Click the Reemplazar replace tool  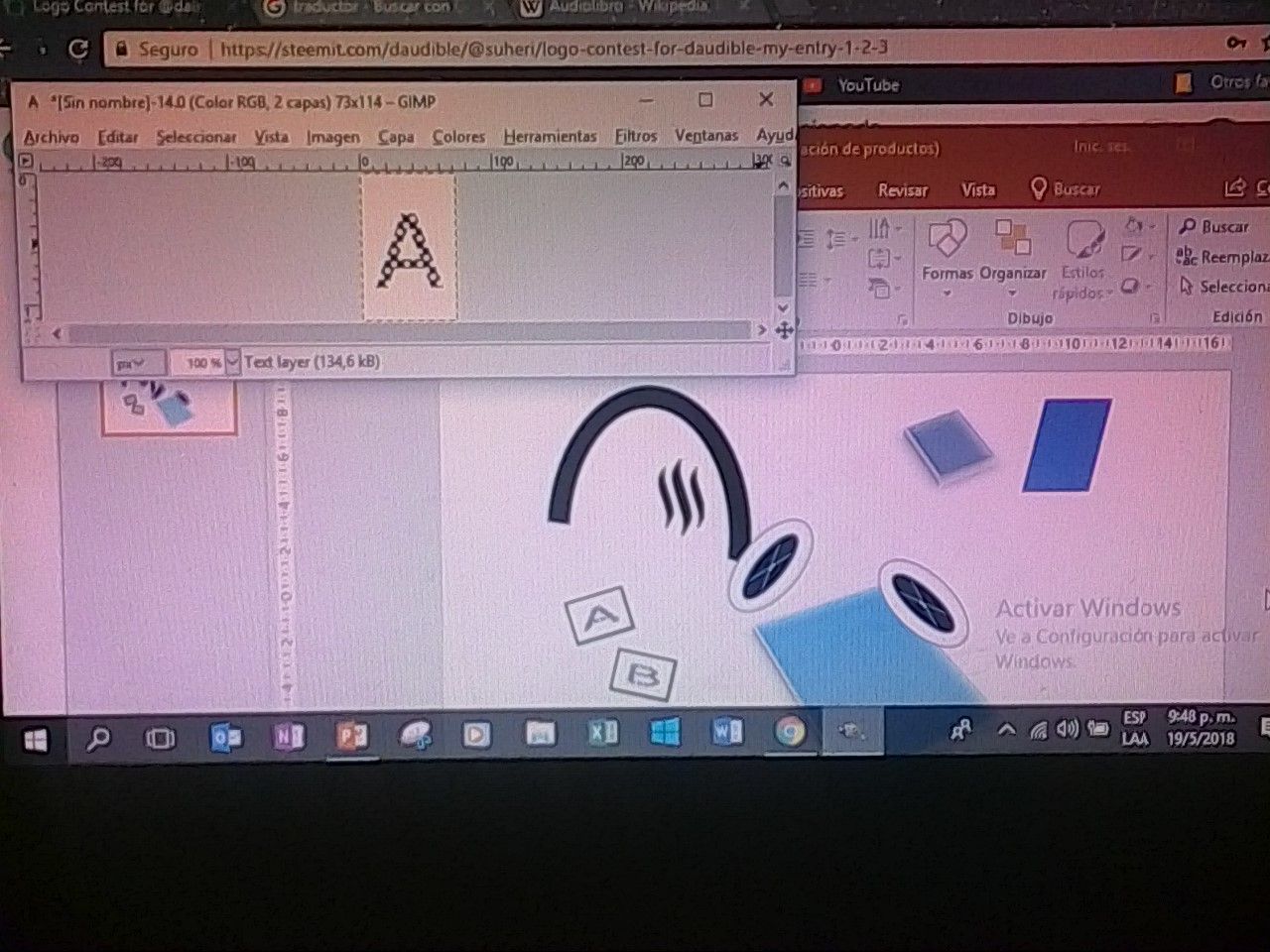click(x=1222, y=257)
